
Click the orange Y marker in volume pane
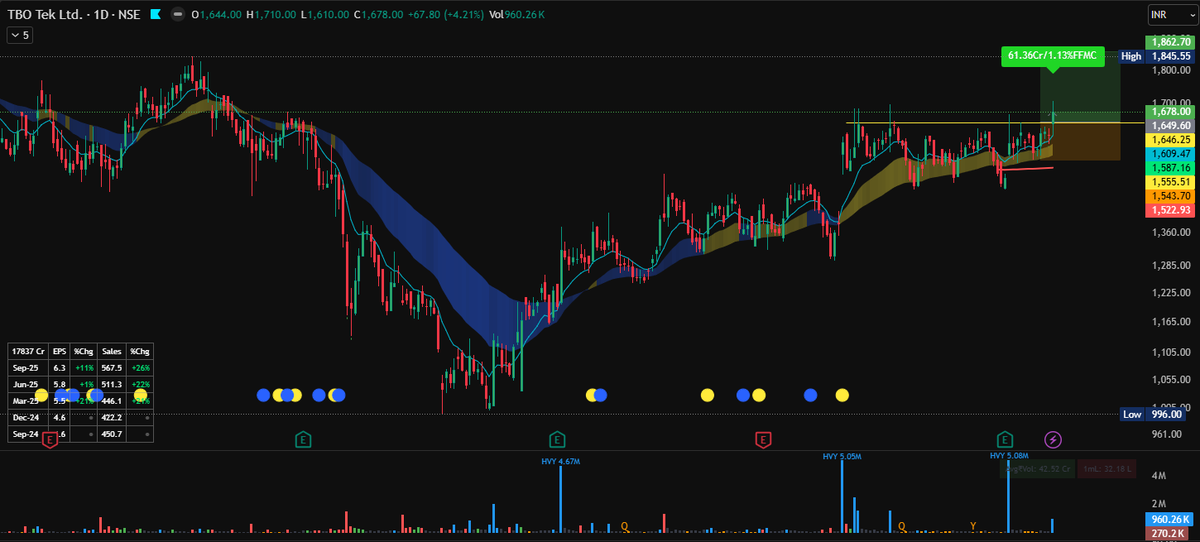click(973, 524)
